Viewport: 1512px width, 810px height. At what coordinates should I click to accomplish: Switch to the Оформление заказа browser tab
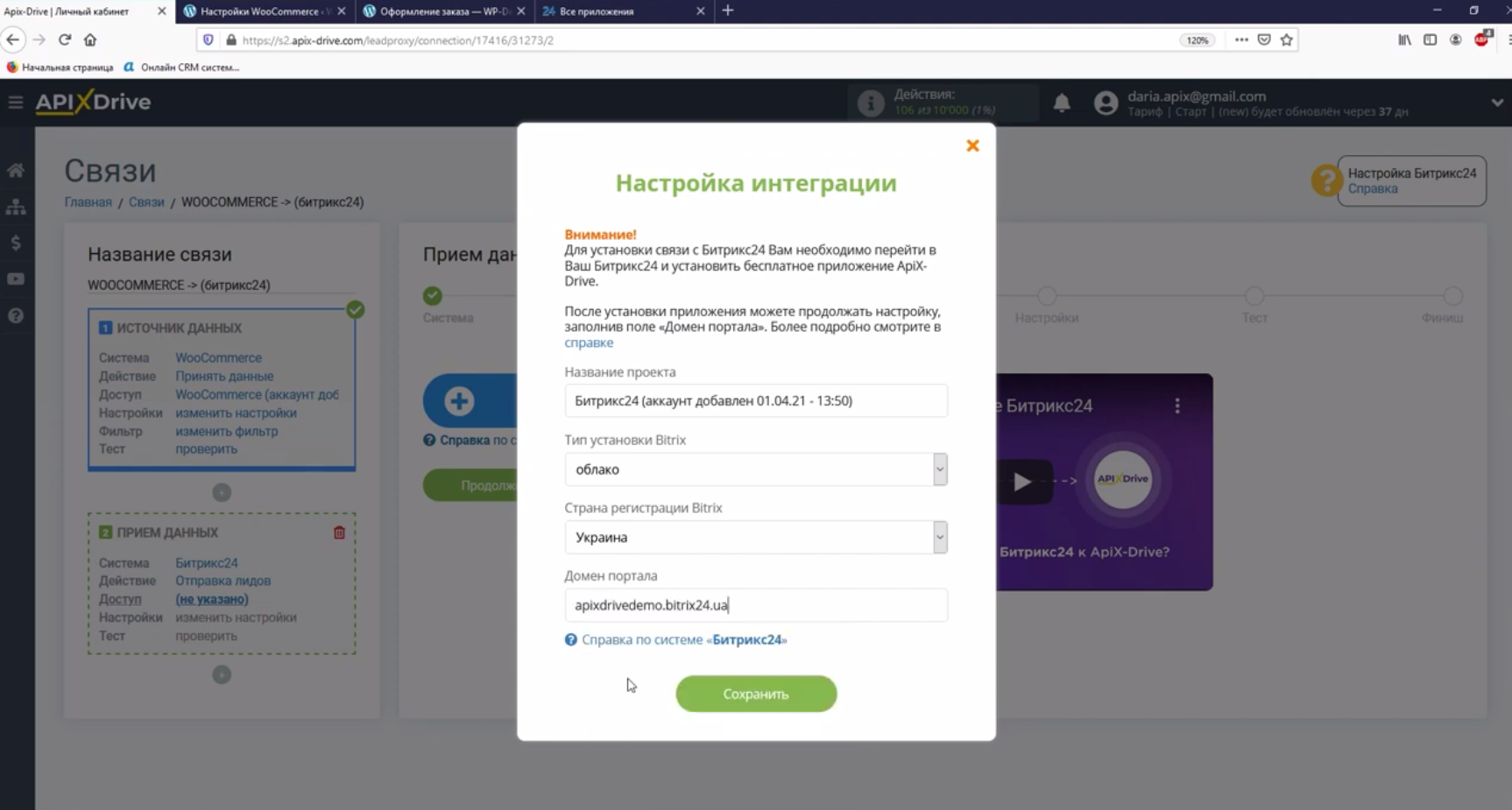tap(444, 11)
